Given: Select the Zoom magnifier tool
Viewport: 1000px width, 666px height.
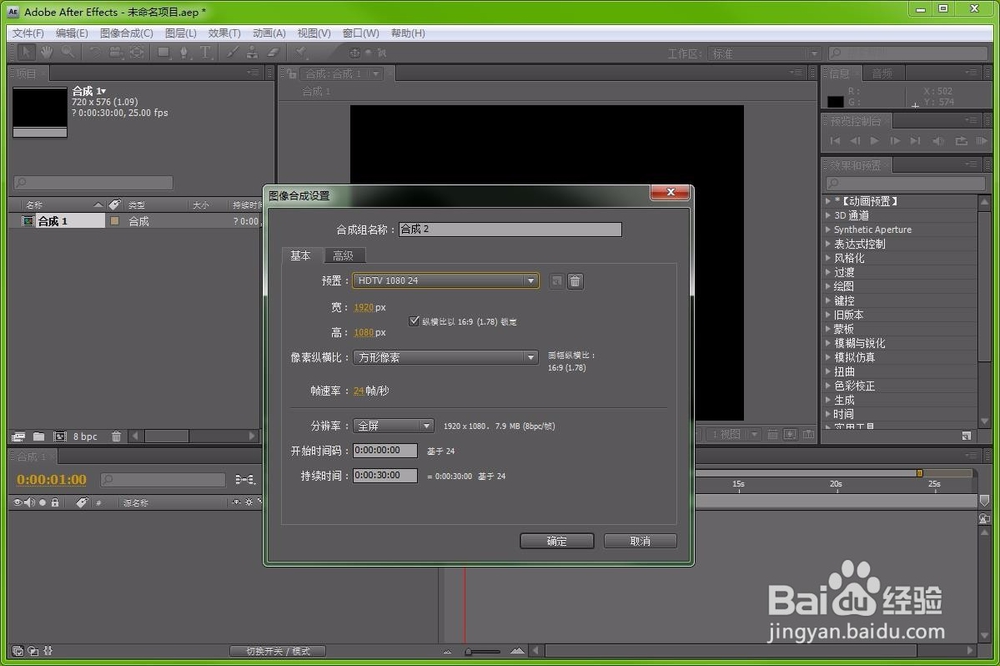Looking at the screenshot, I should [68, 52].
